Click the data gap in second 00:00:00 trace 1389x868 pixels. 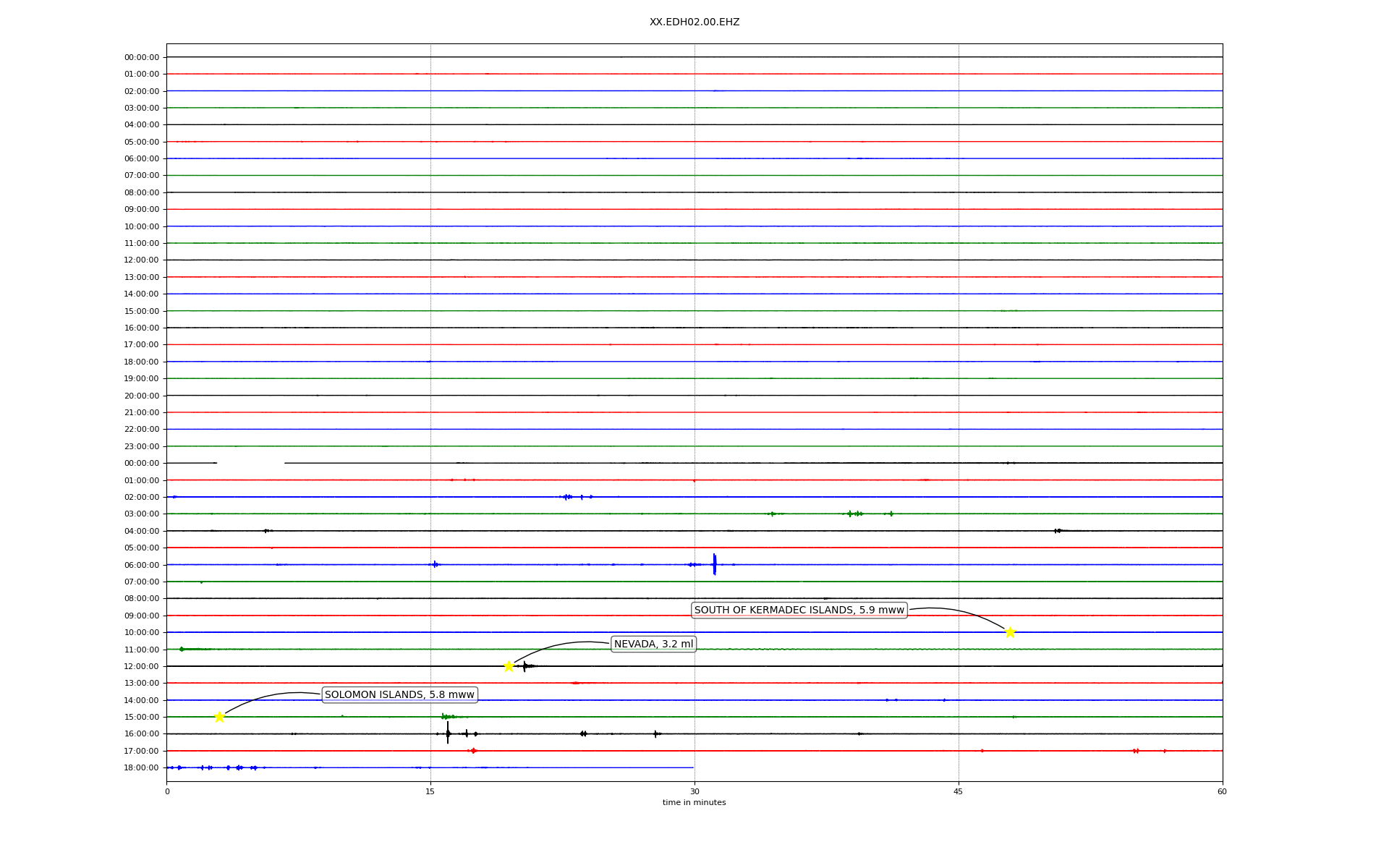point(250,463)
